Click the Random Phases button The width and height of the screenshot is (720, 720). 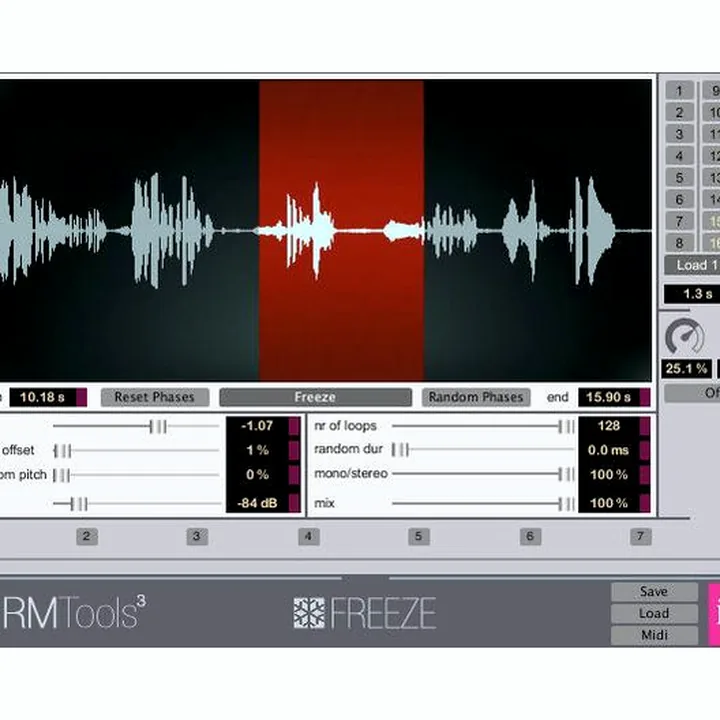click(476, 397)
